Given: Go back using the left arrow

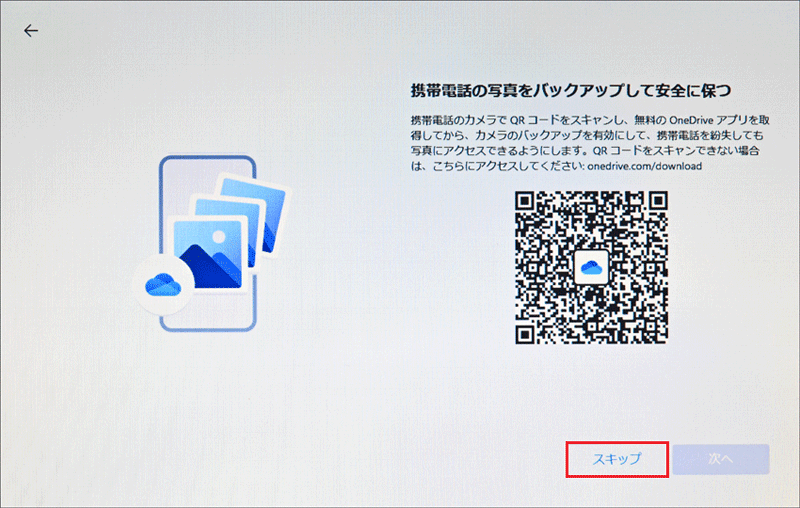Looking at the screenshot, I should 31,31.
